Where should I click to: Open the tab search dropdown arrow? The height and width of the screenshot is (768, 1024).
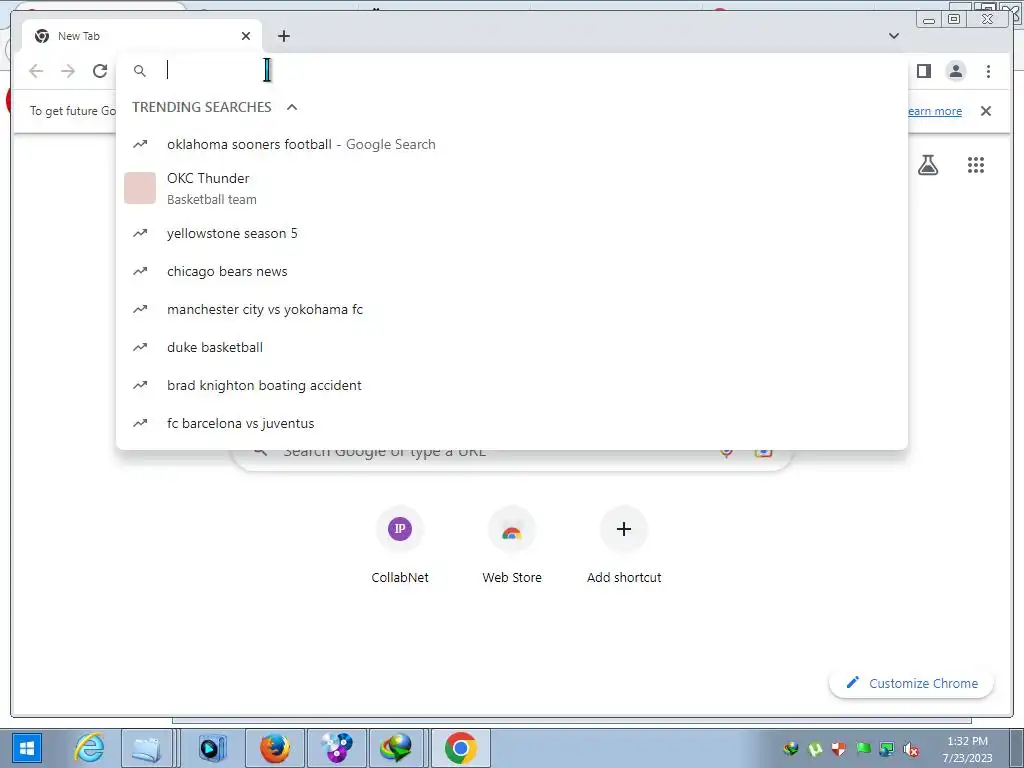pos(894,36)
